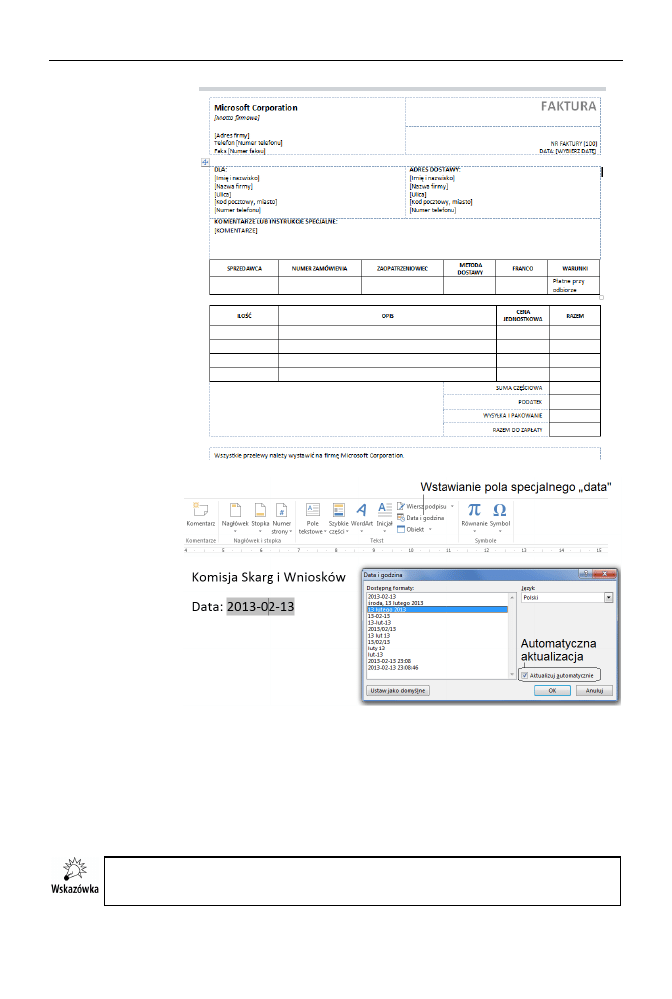Expand the Język dropdown showing Polski
The height and width of the screenshot is (999, 672).
tap(608, 597)
